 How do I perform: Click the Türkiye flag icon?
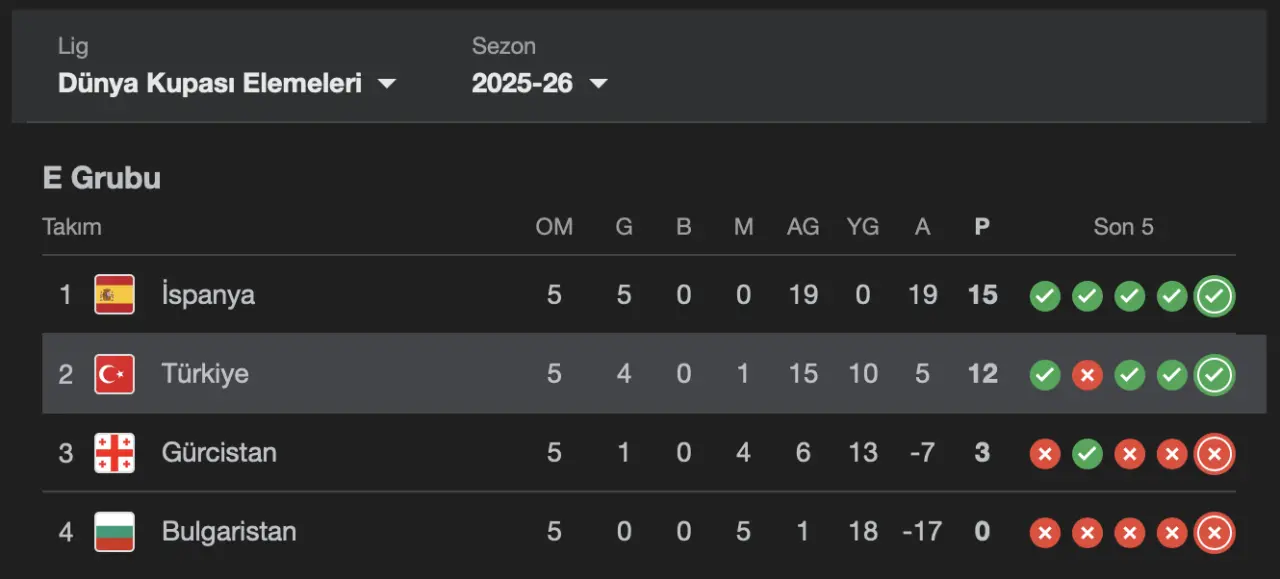114,374
